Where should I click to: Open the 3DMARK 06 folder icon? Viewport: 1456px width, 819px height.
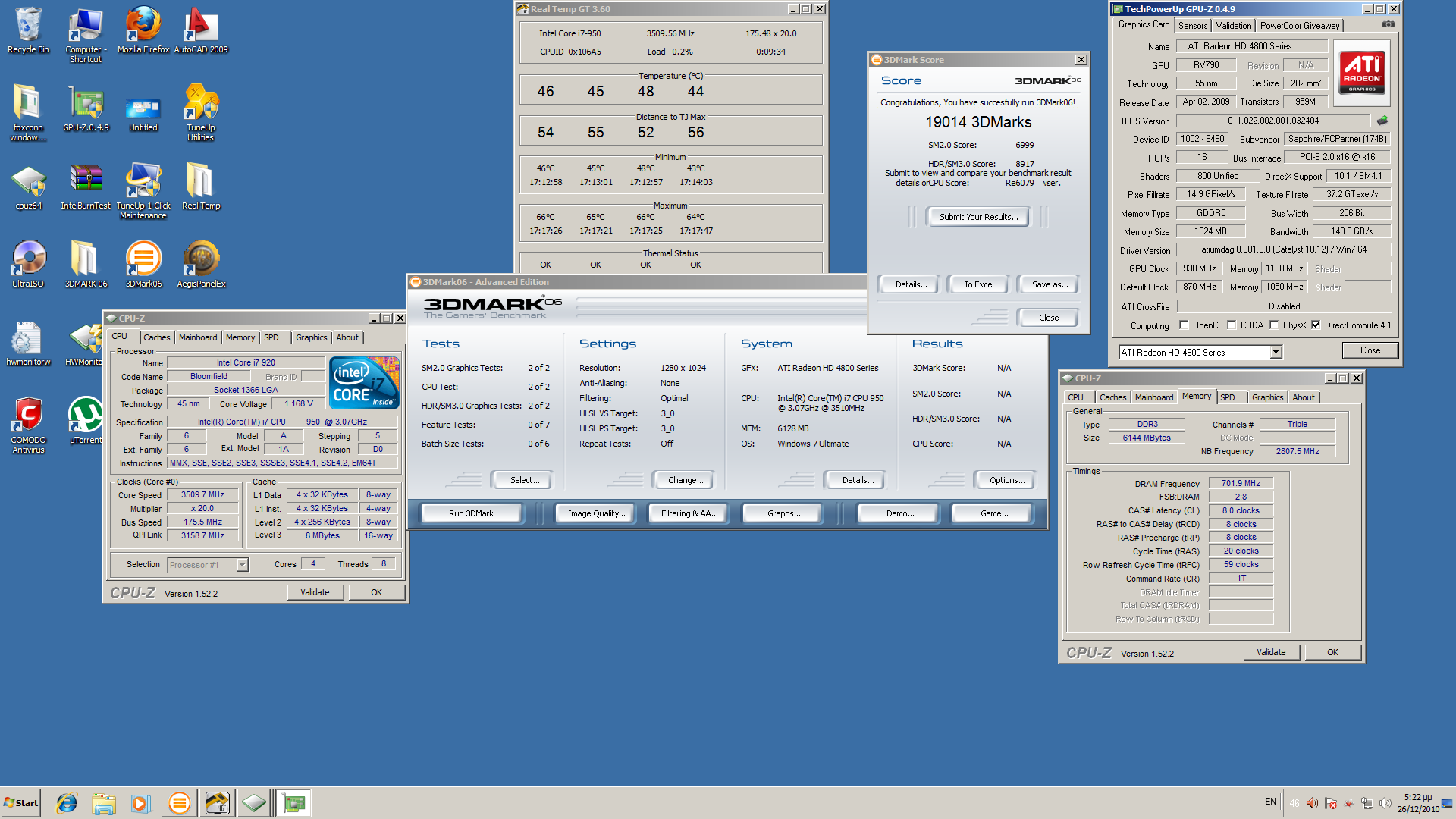[86, 265]
